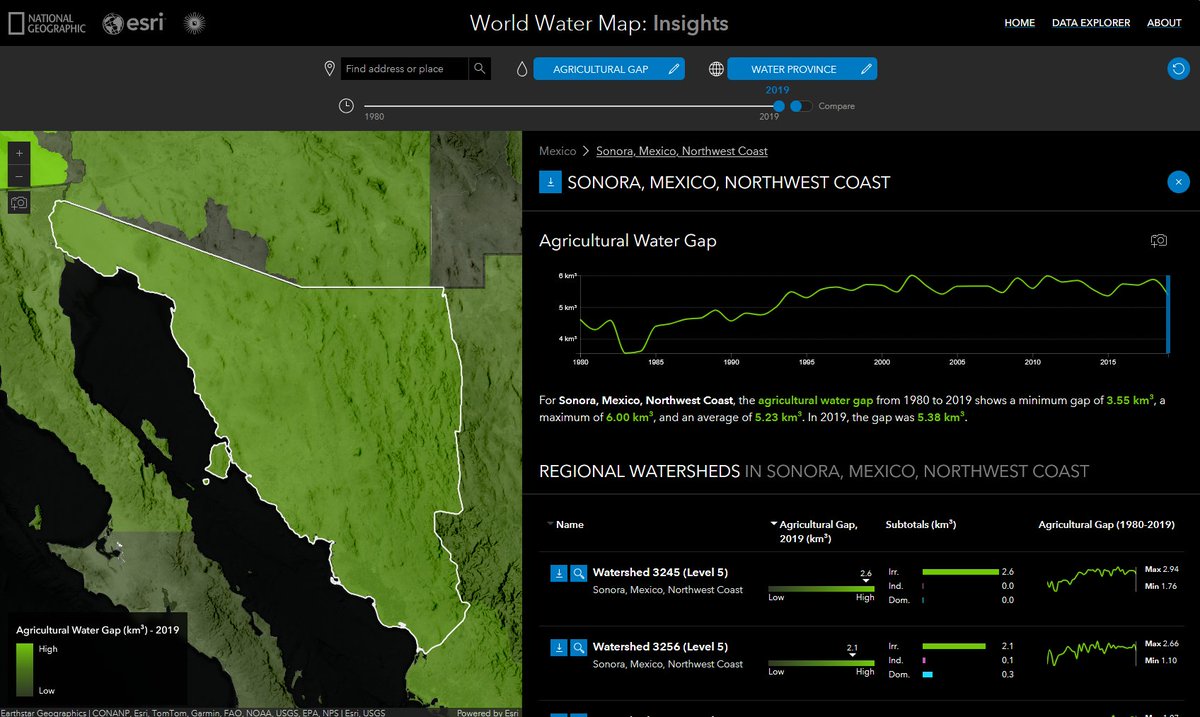Open Data Explorer
This screenshot has height=717, width=1200.
tap(1091, 23)
